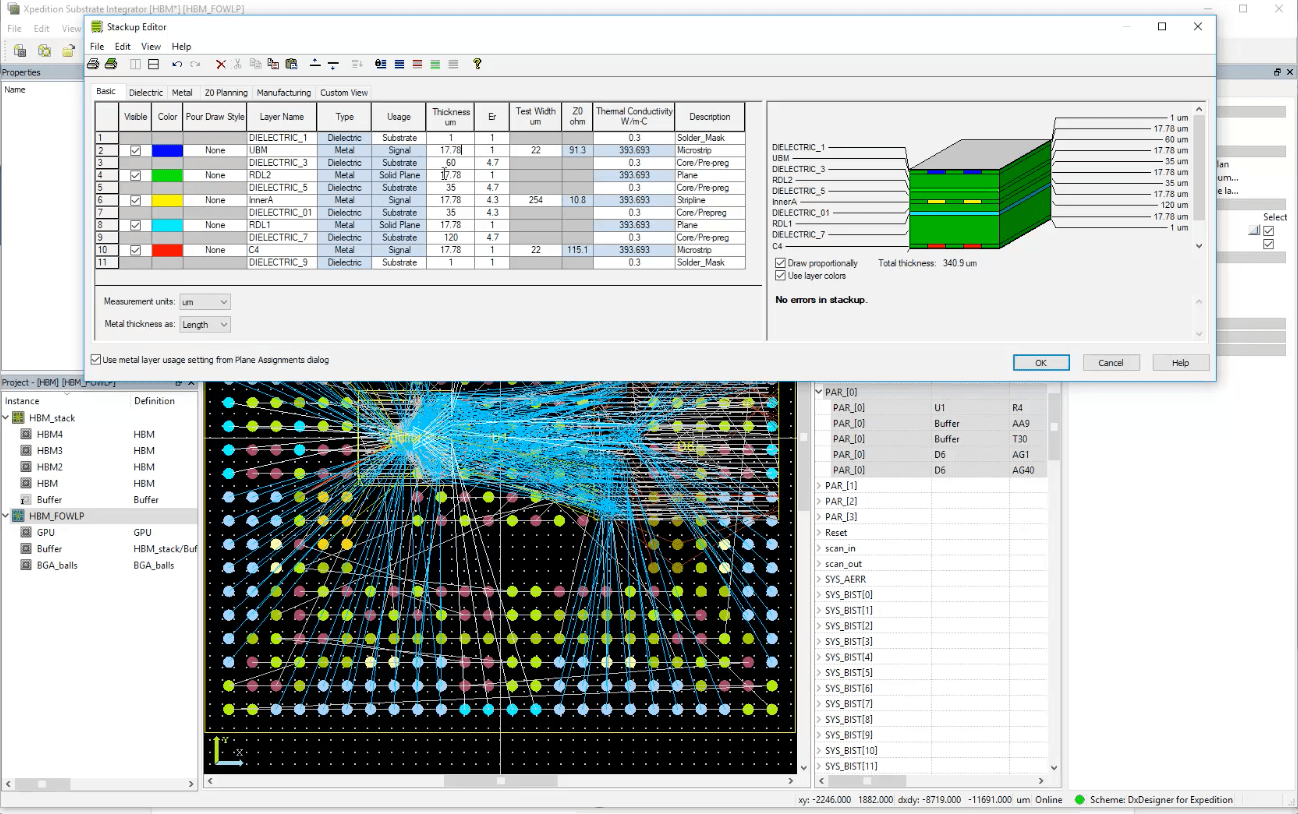Click the insert layer above arrow icon

315,63
